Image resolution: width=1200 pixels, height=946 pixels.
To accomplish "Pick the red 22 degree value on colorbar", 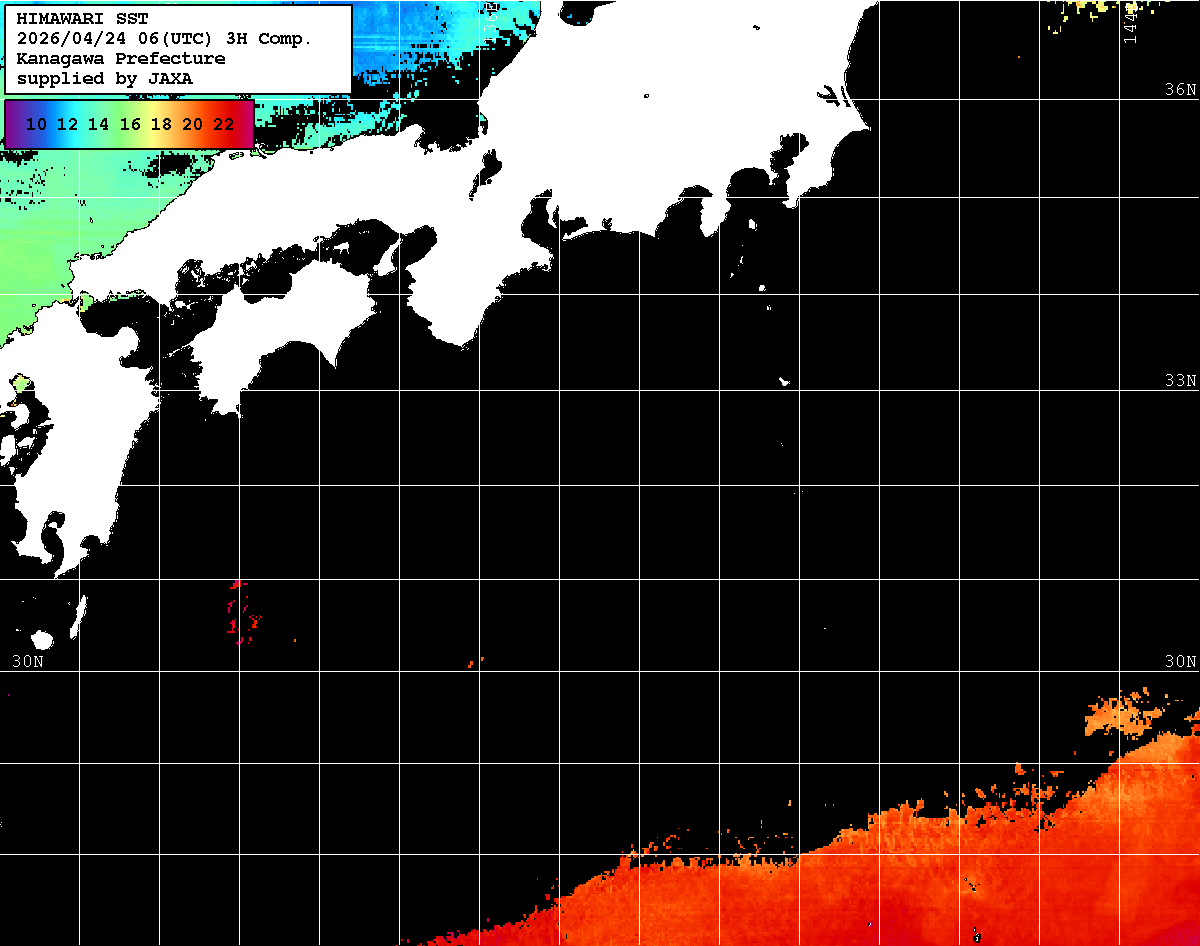I will (x=223, y=124).
